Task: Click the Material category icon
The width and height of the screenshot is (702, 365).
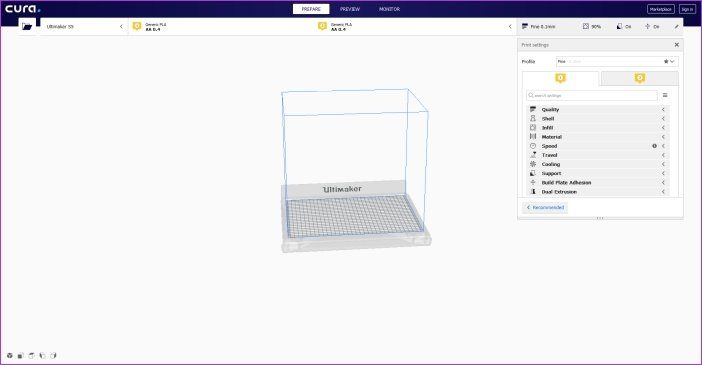Action: (533, 137)
